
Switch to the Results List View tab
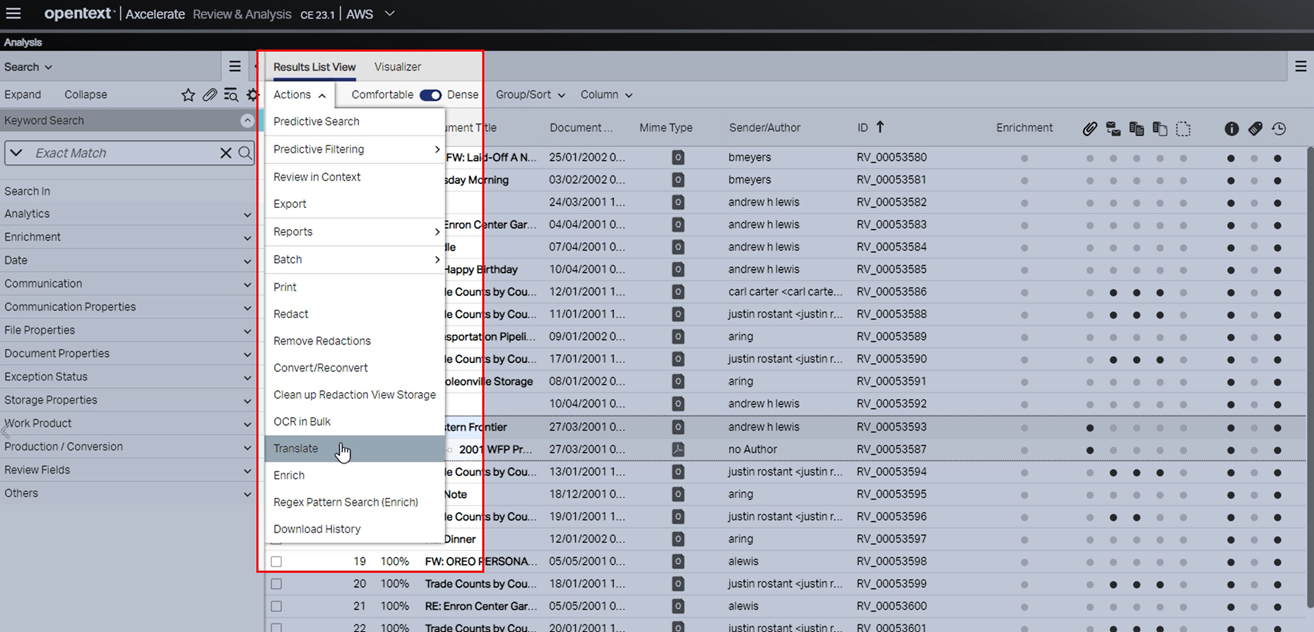click(314, 67)
